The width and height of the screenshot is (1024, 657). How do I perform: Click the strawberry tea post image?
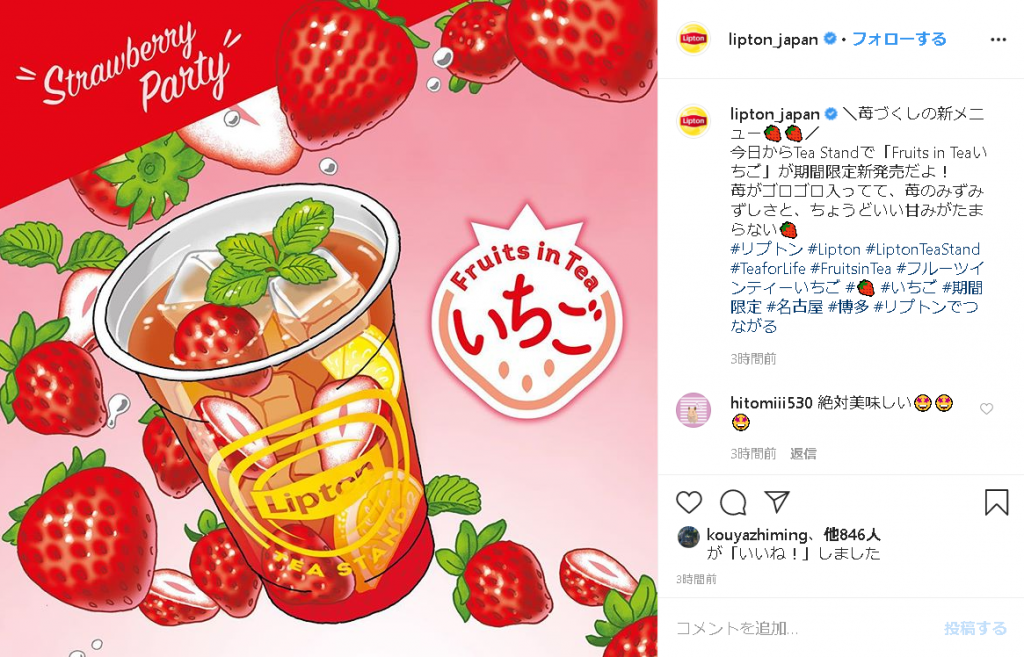328,328
